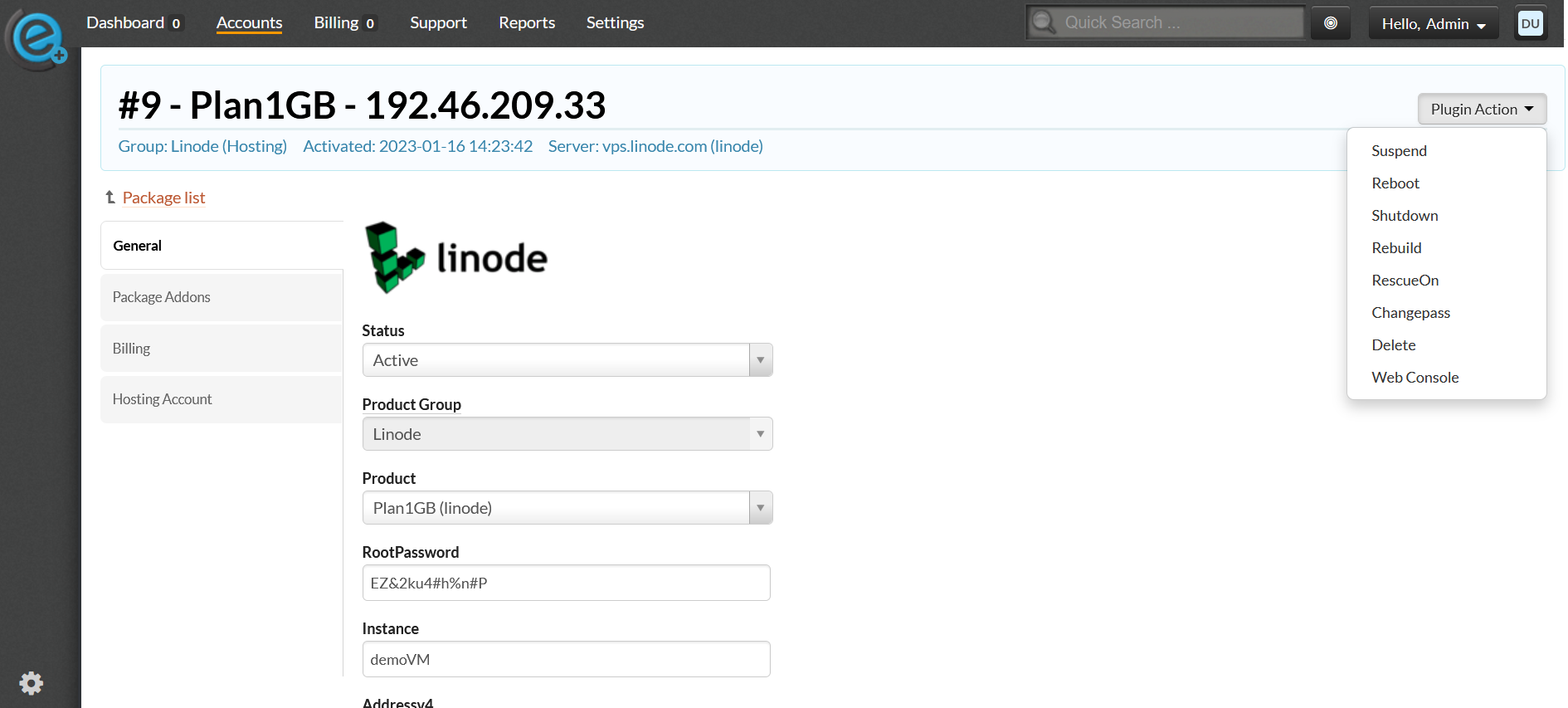Toggle the Plugin Action dropdown button
The image size is (1568, 708).
[1482, 110]
